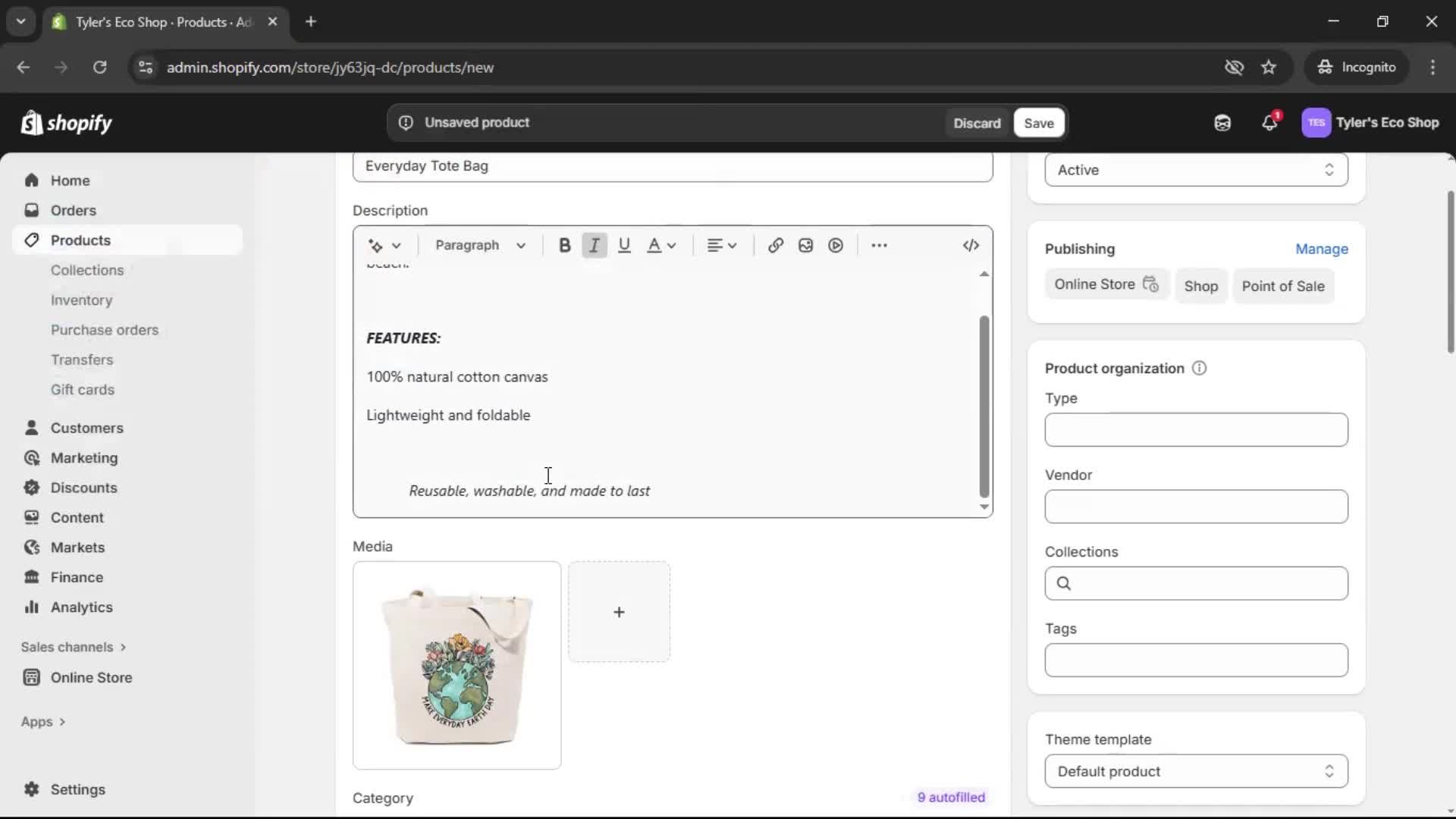Open the Default product theme template dropdown
Viewport: 1456px width, 819px height.
click(x=1195, y=771)
